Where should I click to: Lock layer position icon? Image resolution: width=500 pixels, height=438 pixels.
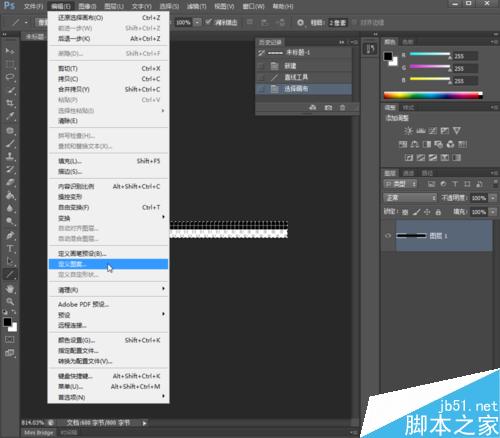(x=427, y=212)
